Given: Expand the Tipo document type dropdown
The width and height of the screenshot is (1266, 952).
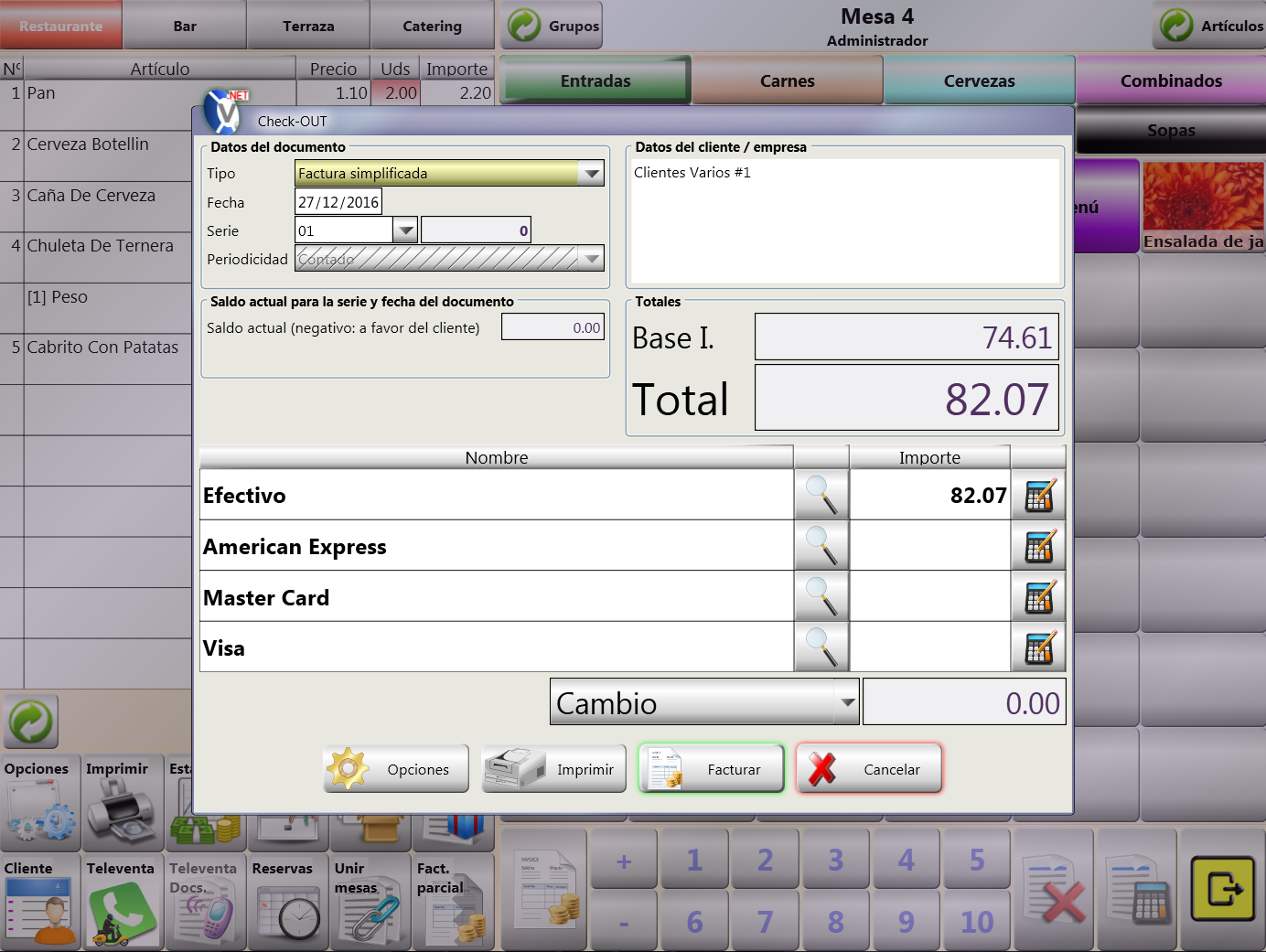Looking at the screenshot, I should (592, 173).
